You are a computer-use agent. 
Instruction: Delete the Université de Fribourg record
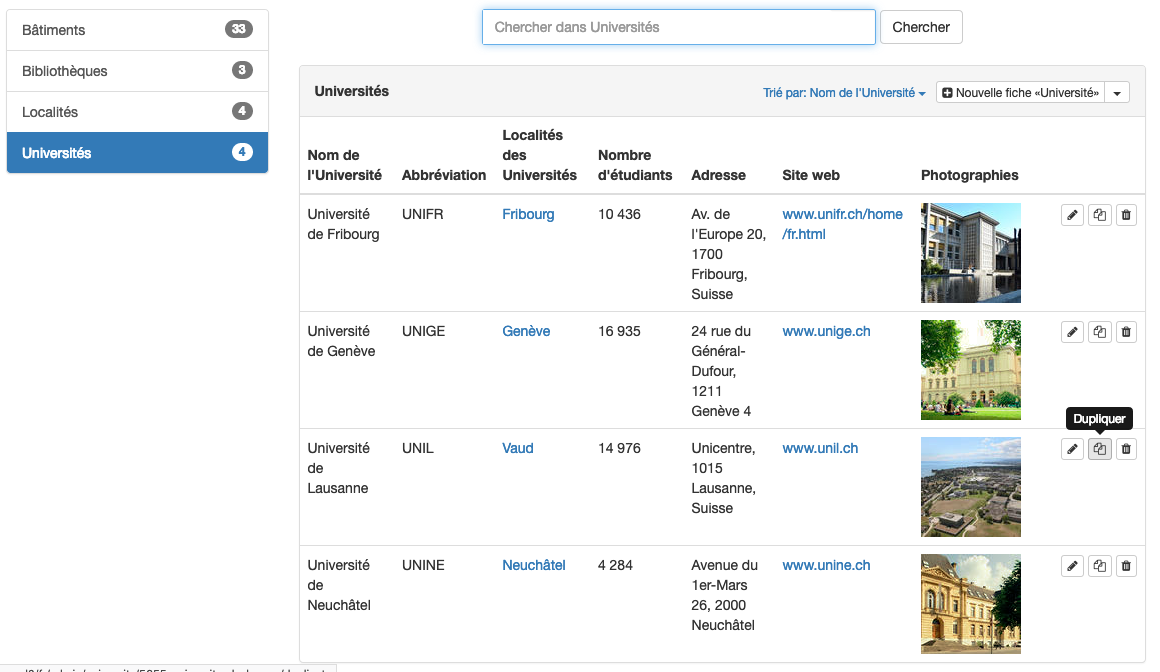point(1126,215)
